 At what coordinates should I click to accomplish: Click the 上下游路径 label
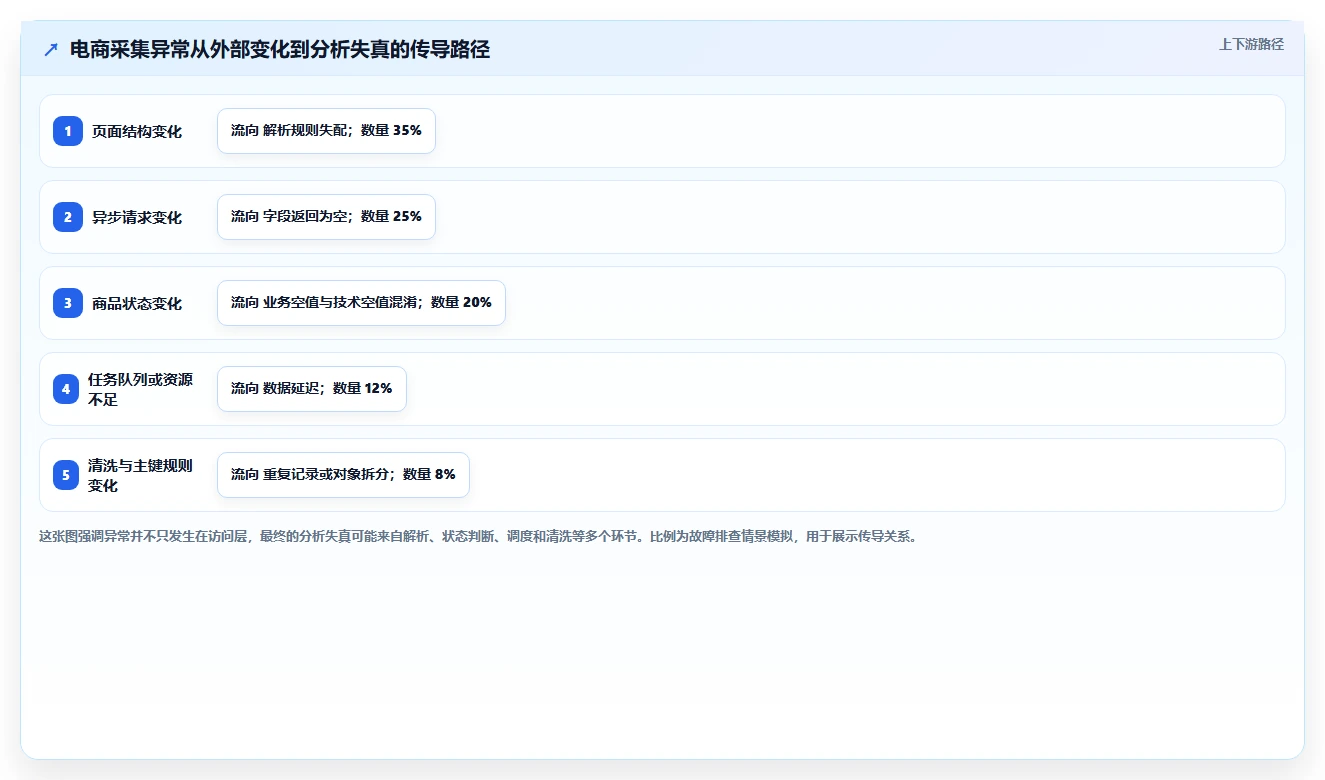click(1251, 44)
